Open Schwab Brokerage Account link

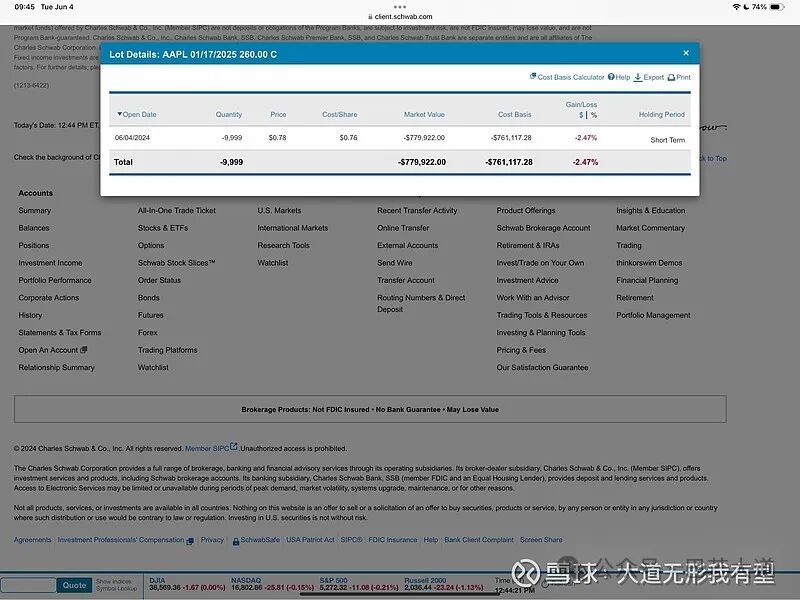[x=543, y=228]
